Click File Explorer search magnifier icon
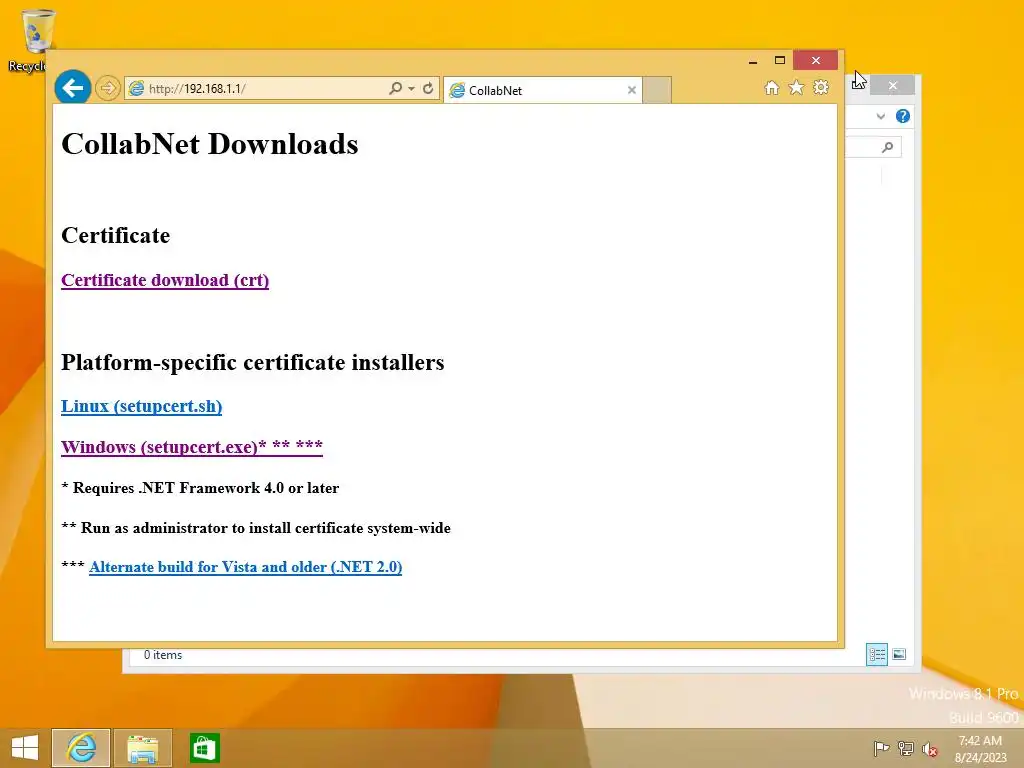The width and height of the screenshot is (1024, 768). (887, 147)
